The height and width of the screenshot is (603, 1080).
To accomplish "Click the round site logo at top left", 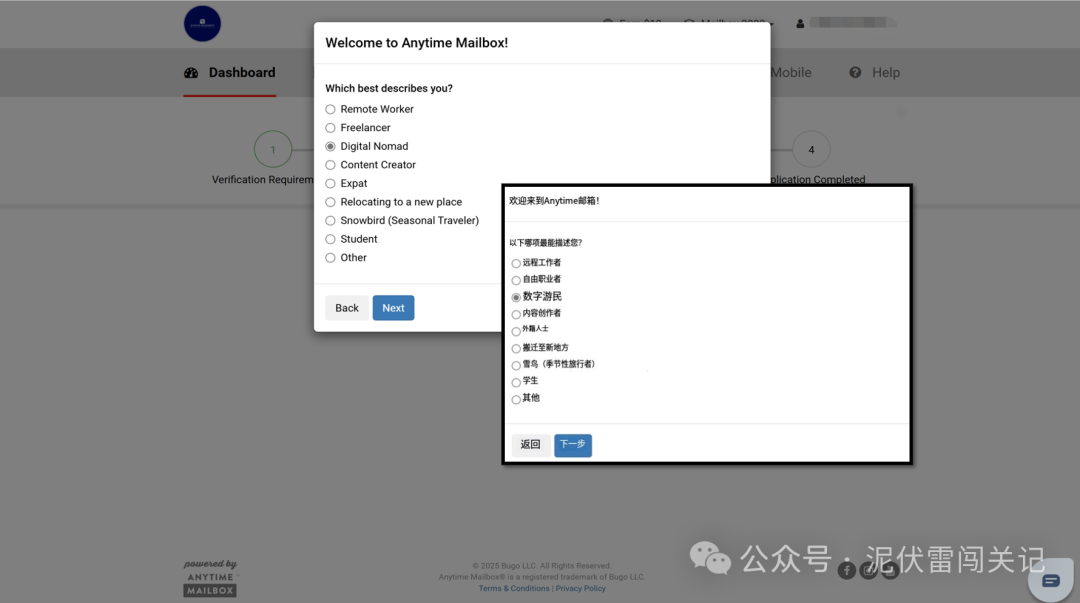I will tap(202, 23).
